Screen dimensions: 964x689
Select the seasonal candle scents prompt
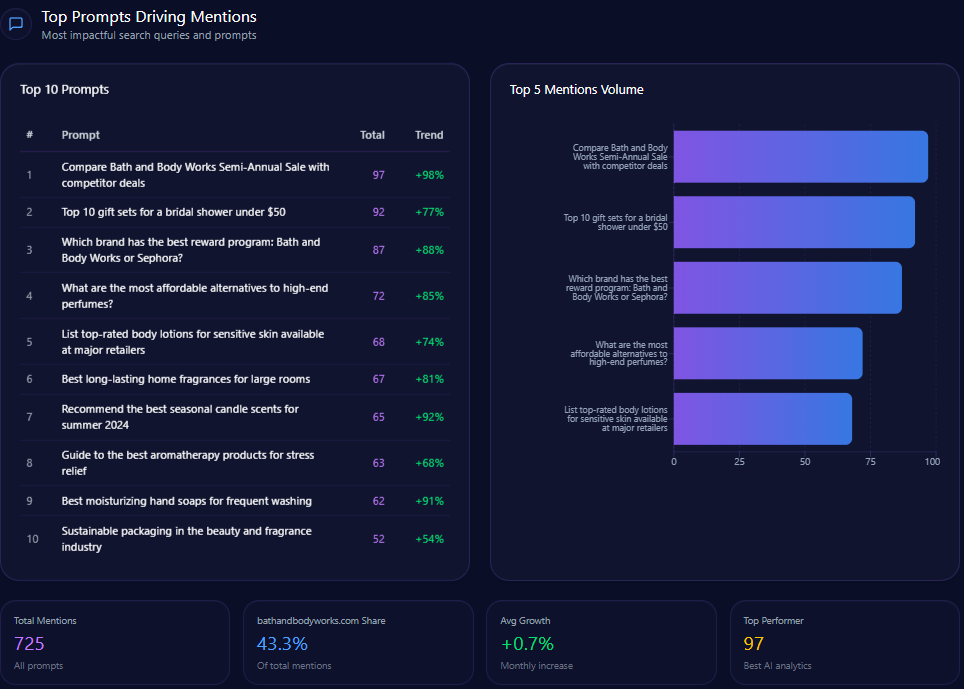click(180, 417)
